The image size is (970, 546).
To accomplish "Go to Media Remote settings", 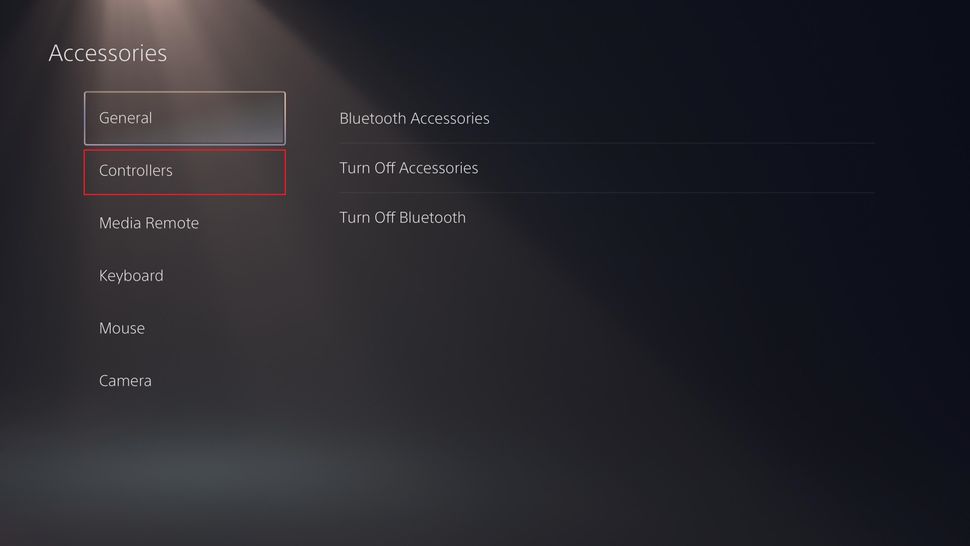I will click(x=149, y=223).
